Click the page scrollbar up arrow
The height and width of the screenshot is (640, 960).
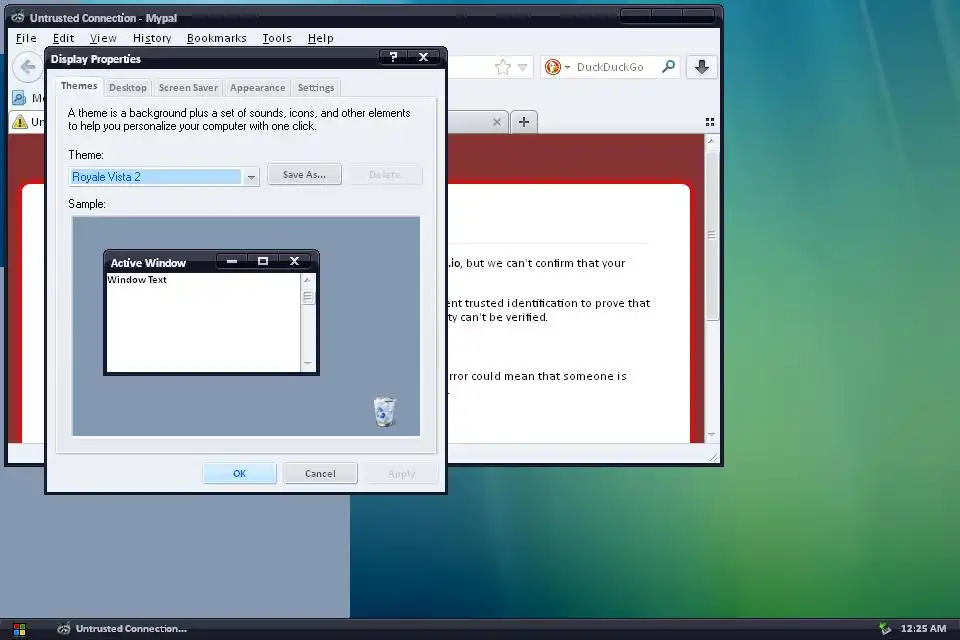(x=711, y=141)
